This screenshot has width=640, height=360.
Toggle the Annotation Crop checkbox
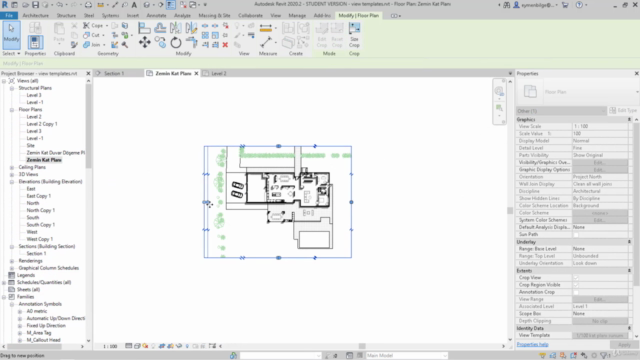[576, 292]
